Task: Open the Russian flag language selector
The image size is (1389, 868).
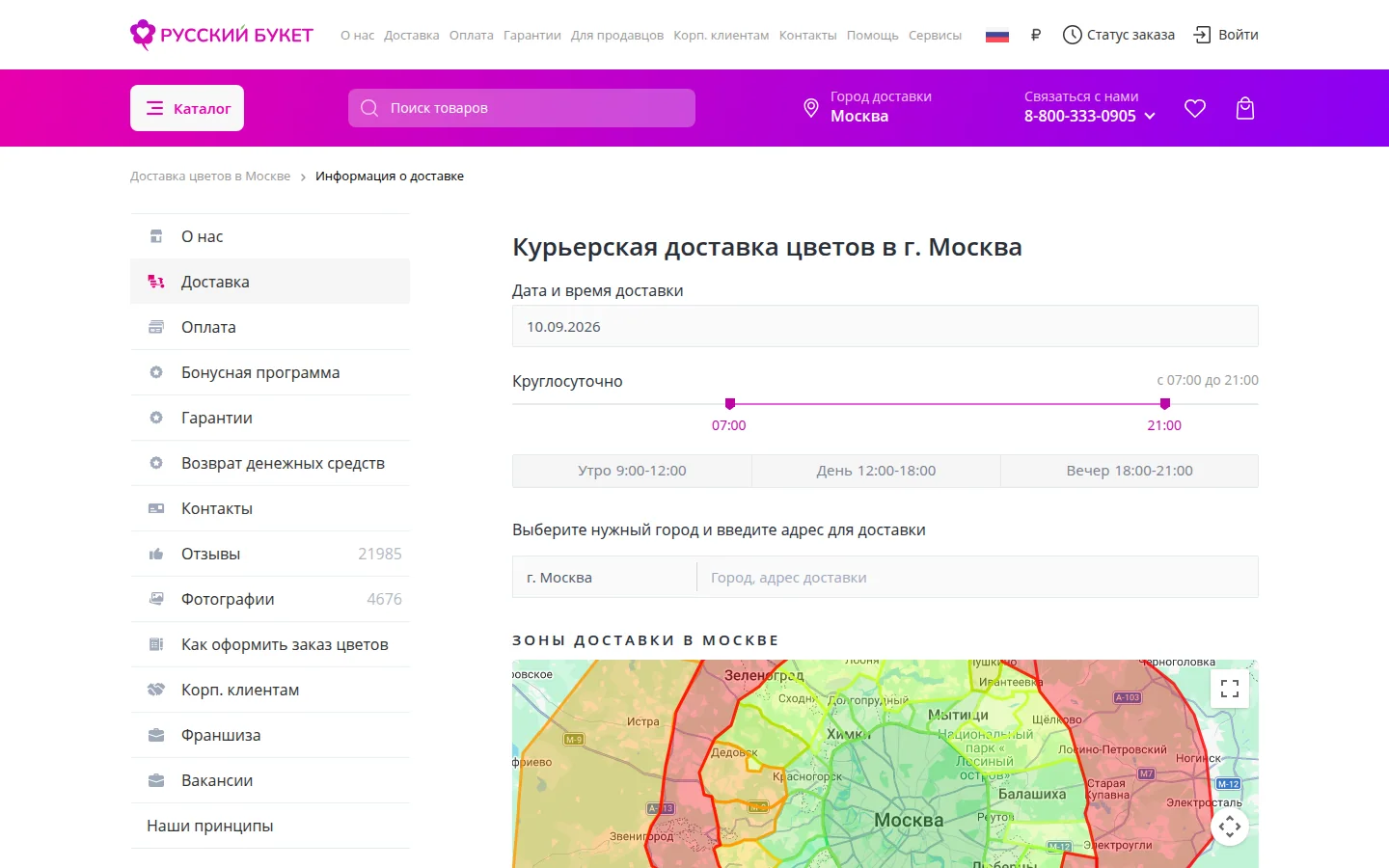Action: [996, 36]
